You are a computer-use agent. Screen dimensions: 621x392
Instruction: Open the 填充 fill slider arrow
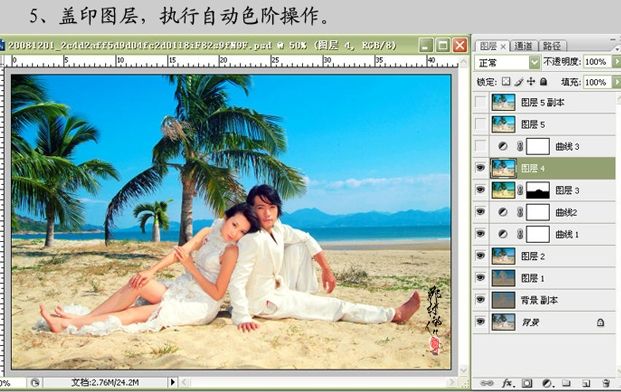pyautogui.click(x=616, y=82)
